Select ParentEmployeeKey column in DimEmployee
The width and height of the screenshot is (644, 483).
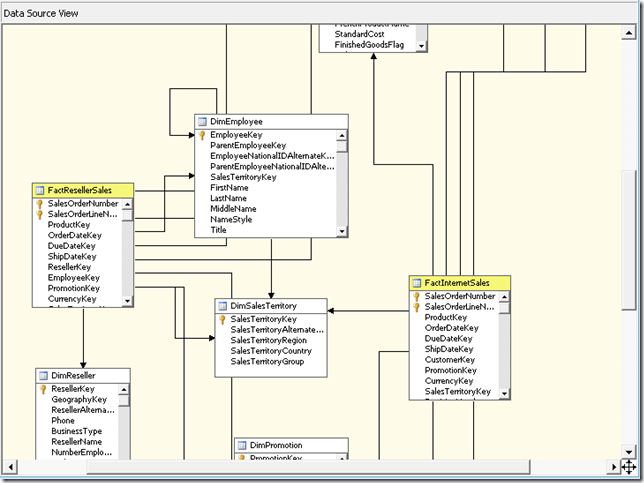[x=248, y=145]
